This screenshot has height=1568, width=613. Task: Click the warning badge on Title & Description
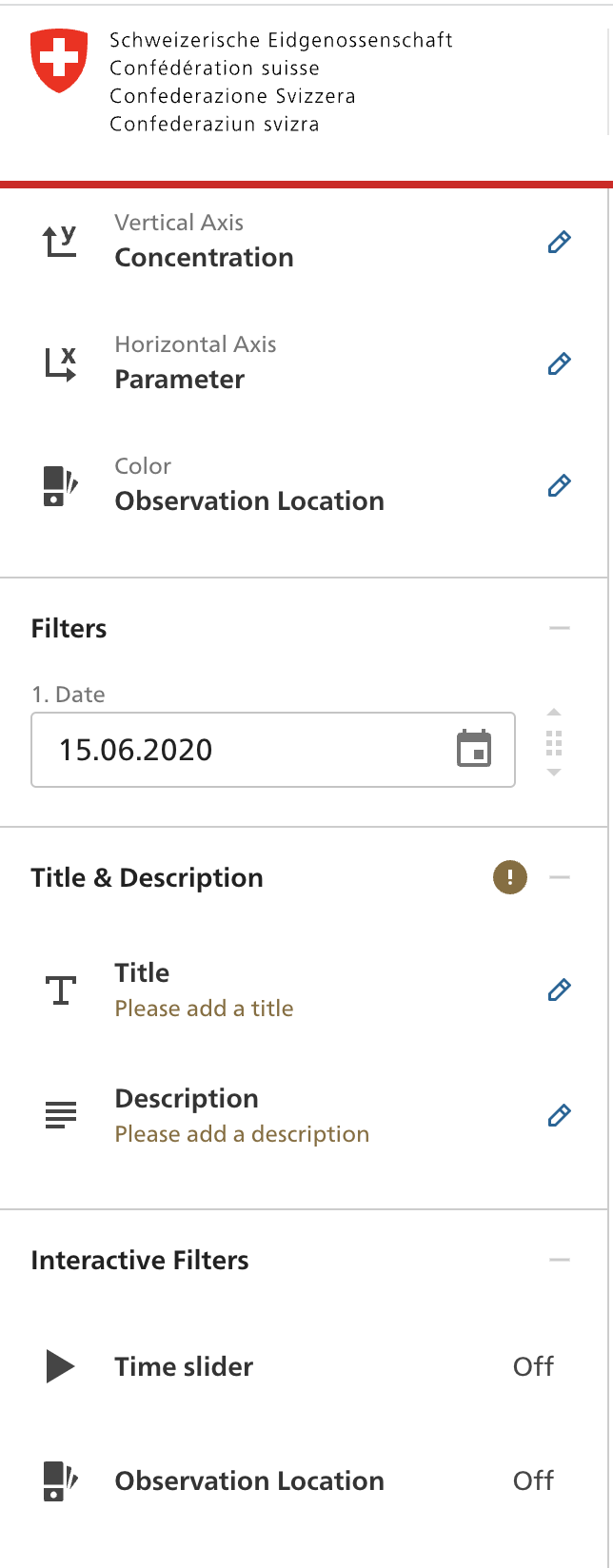coord(509,877)
